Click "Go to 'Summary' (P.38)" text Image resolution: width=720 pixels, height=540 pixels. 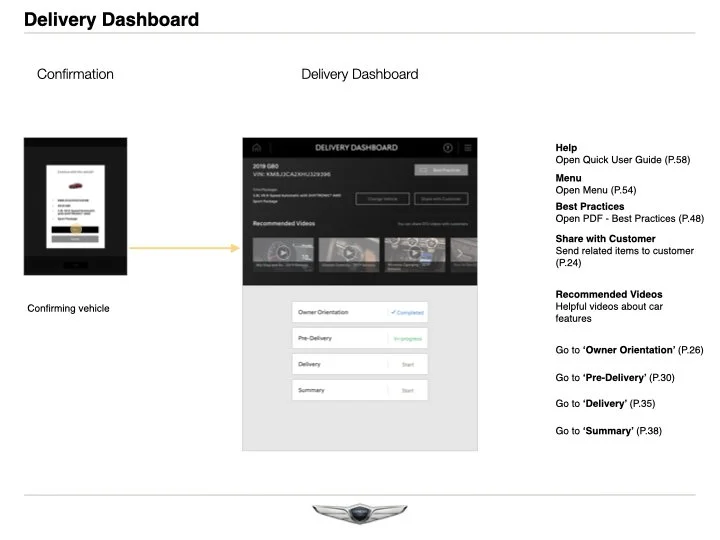tap(608, 431)
